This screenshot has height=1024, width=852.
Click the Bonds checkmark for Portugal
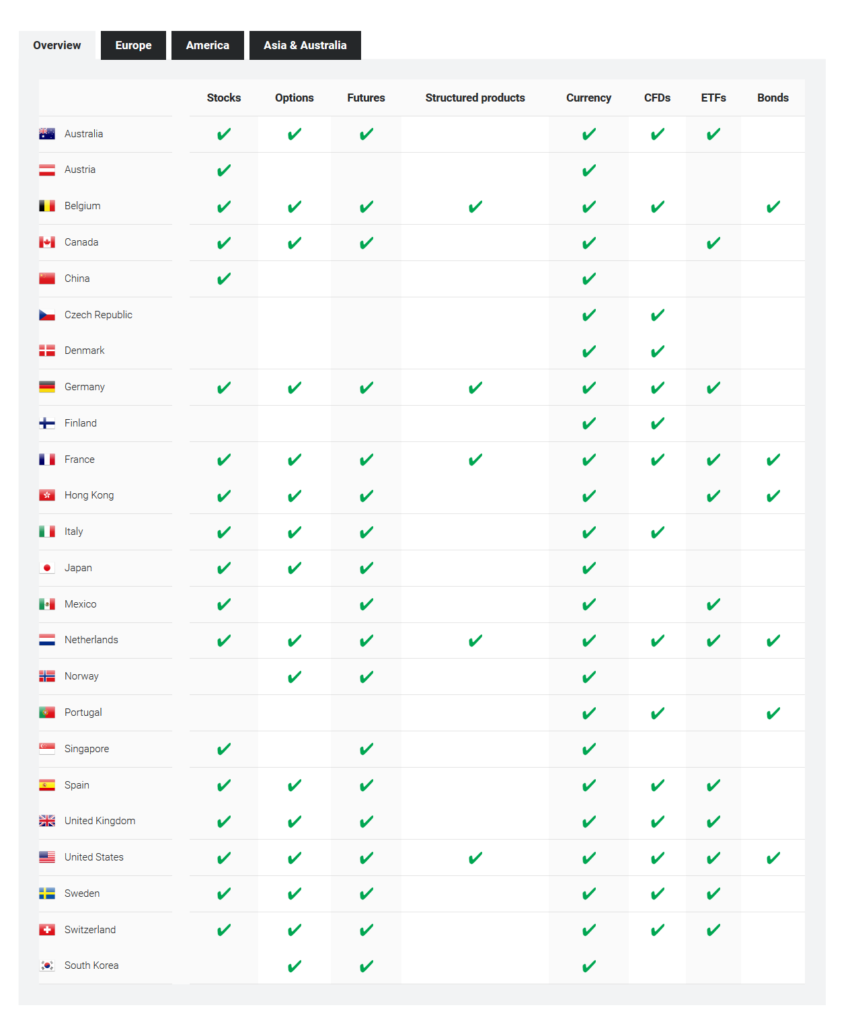click(x=773, y=713)
